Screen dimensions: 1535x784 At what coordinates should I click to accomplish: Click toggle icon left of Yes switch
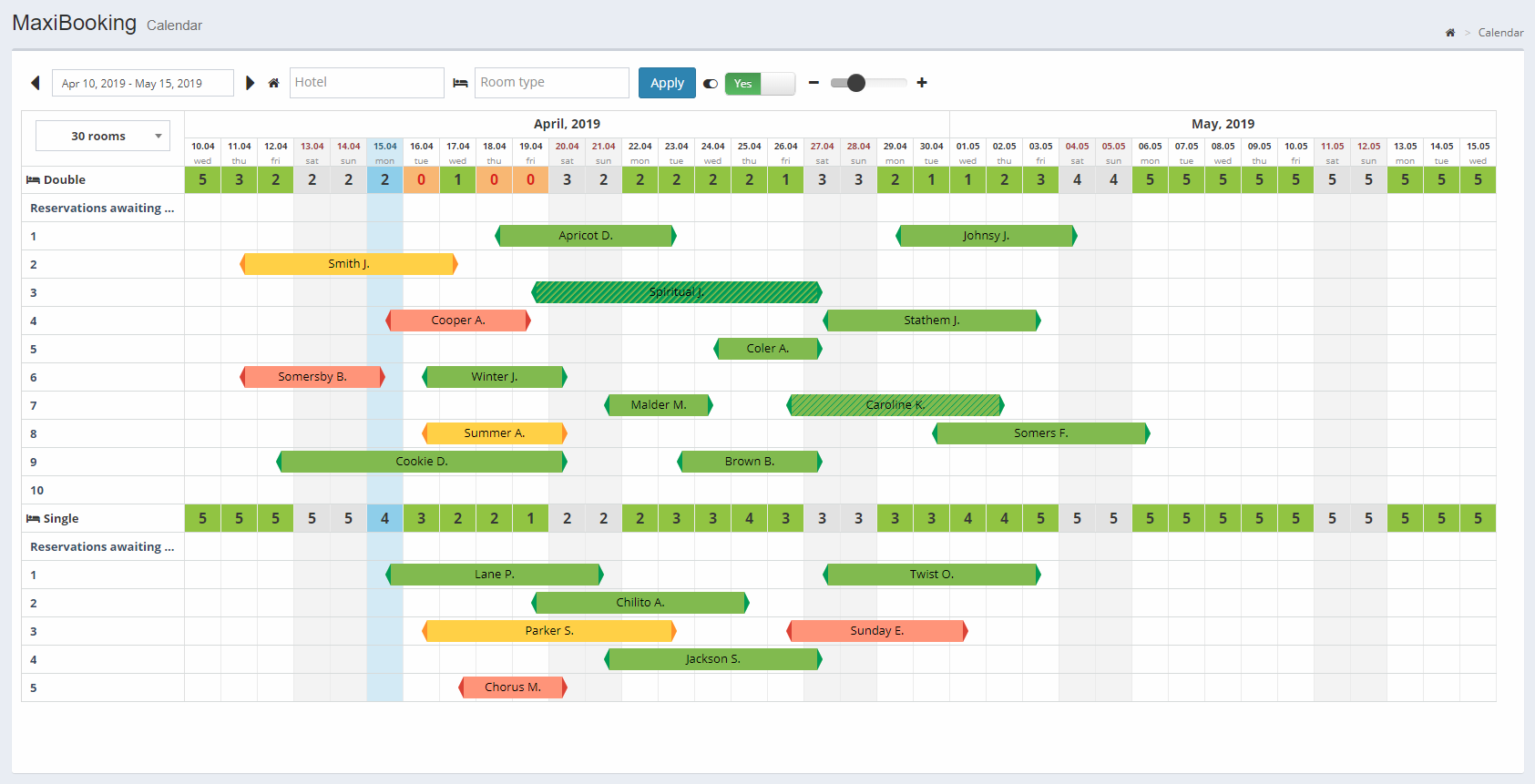(711, 84)
